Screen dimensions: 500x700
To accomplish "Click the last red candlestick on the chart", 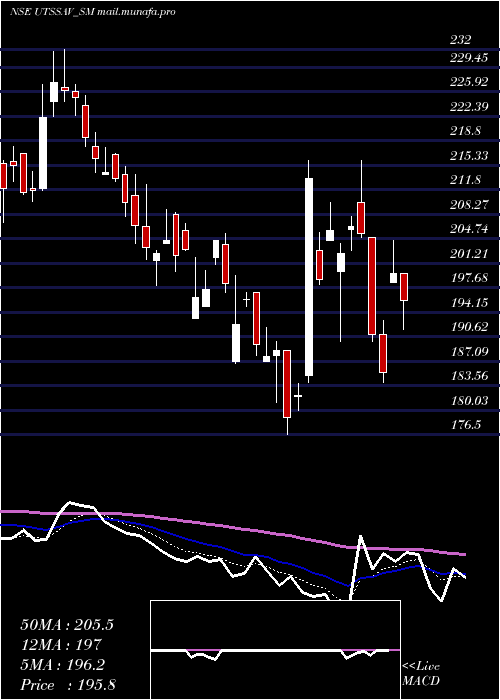I will [404, 287].
